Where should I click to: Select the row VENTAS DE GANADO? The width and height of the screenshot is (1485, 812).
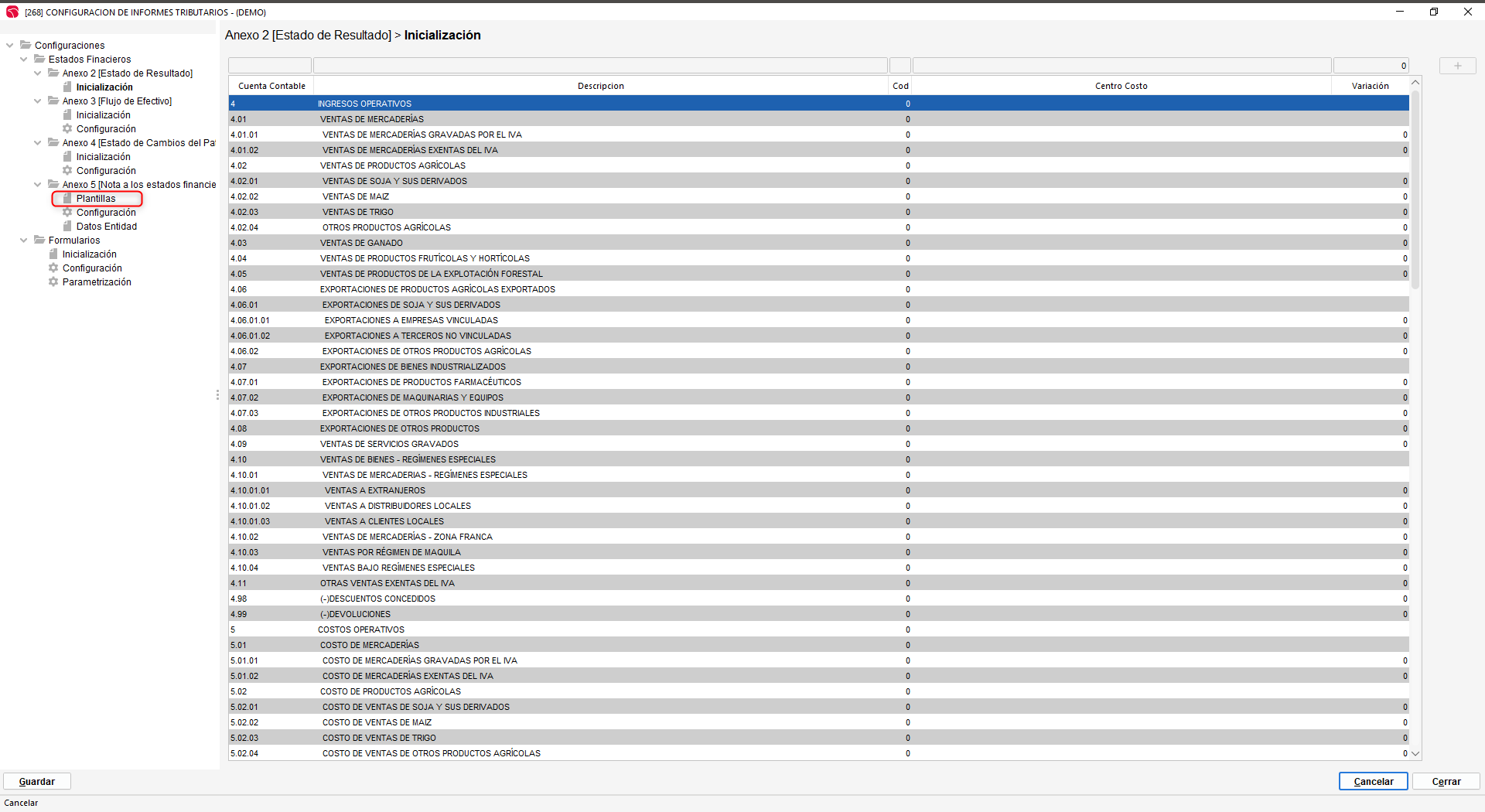tap(361, 243)
